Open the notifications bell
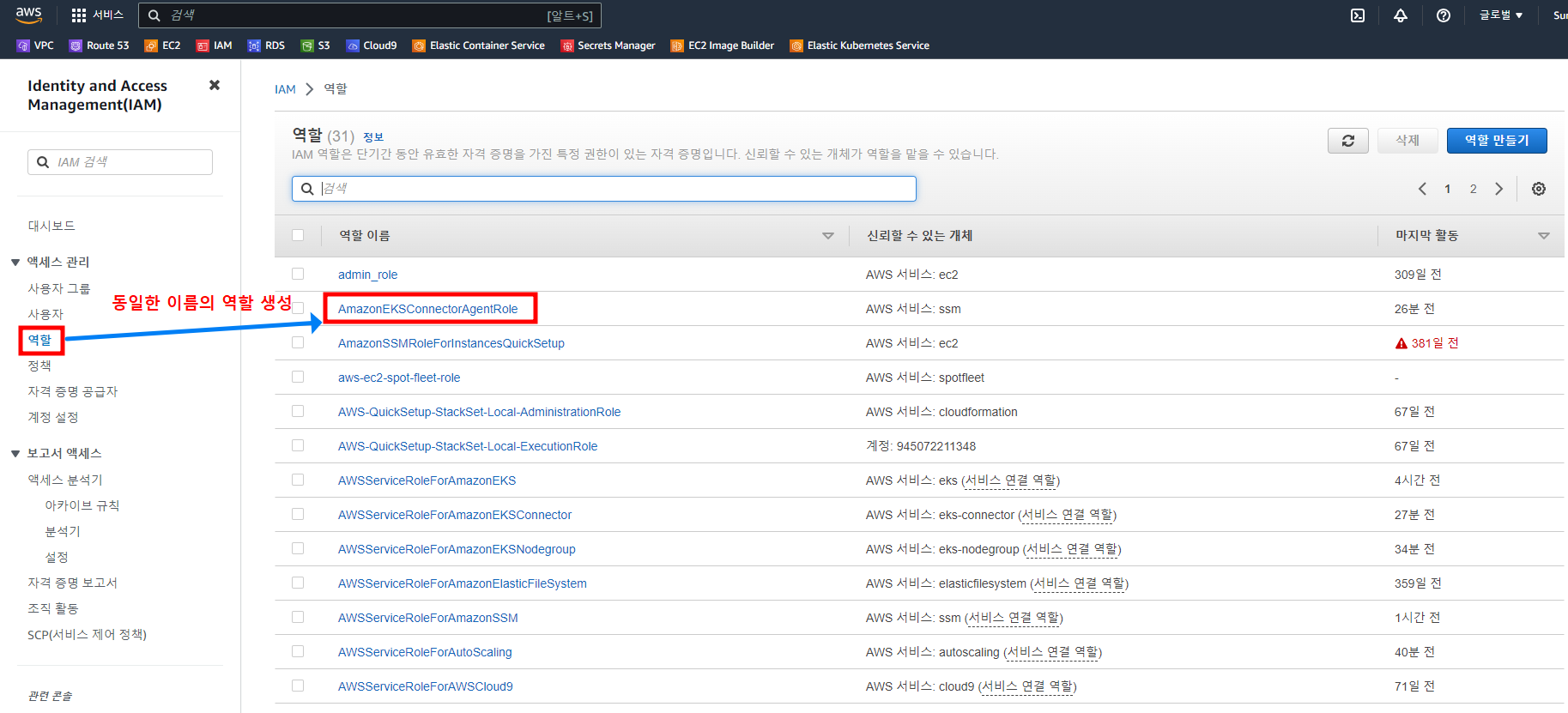The height and width of the screenshot is (713, 1568). (x=1401, y=15)
